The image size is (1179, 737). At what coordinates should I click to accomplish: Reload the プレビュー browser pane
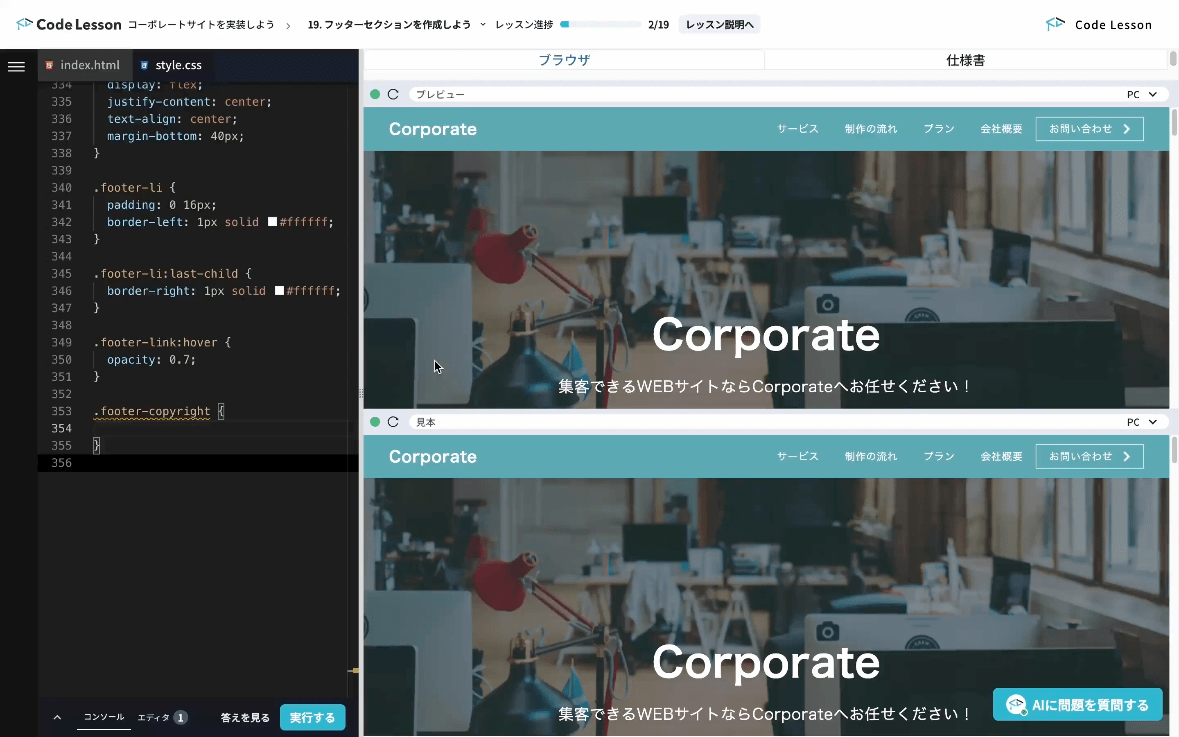pos(393,94)
